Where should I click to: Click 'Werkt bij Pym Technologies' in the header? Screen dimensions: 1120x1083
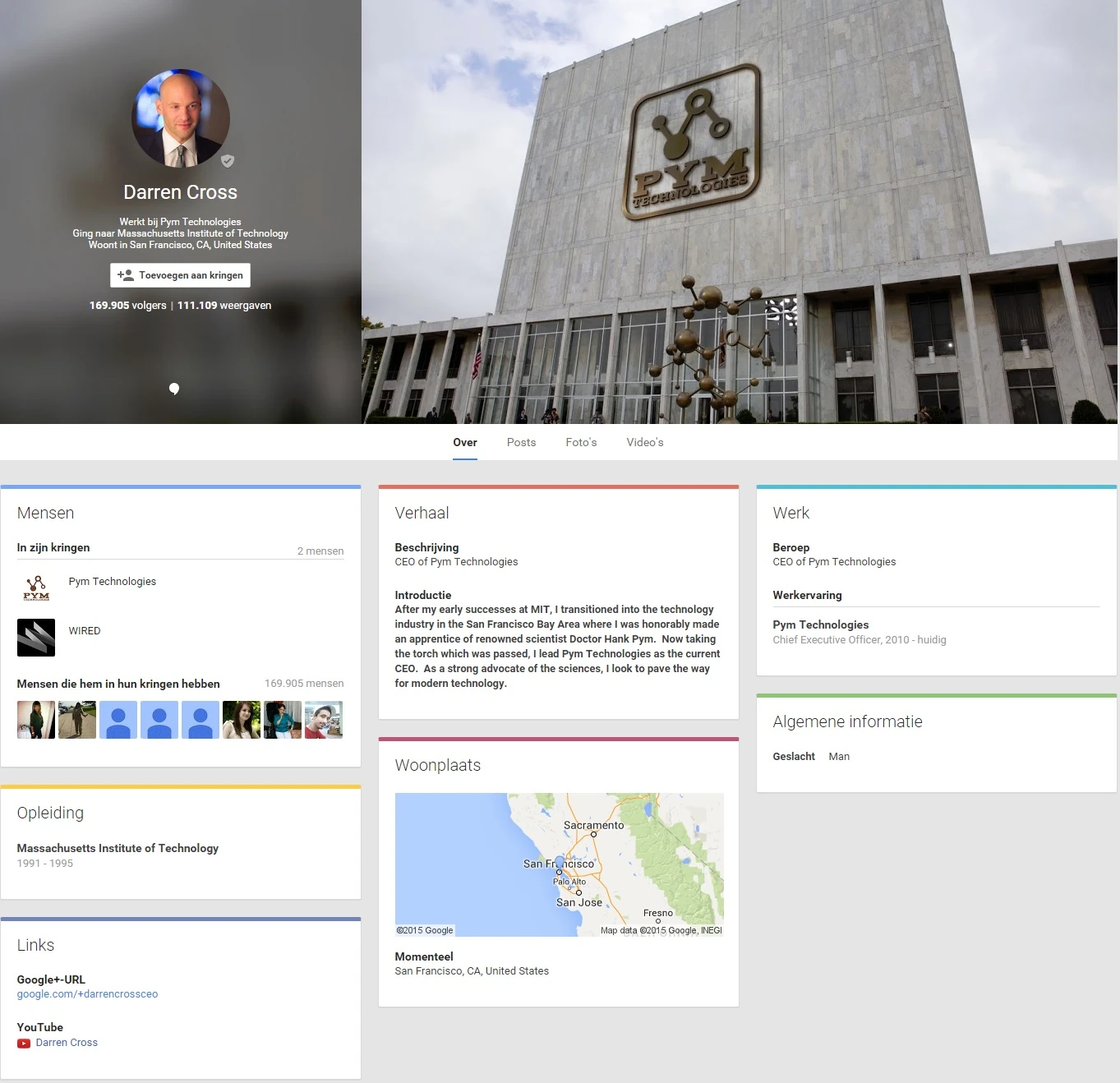[x=181, y=222]
